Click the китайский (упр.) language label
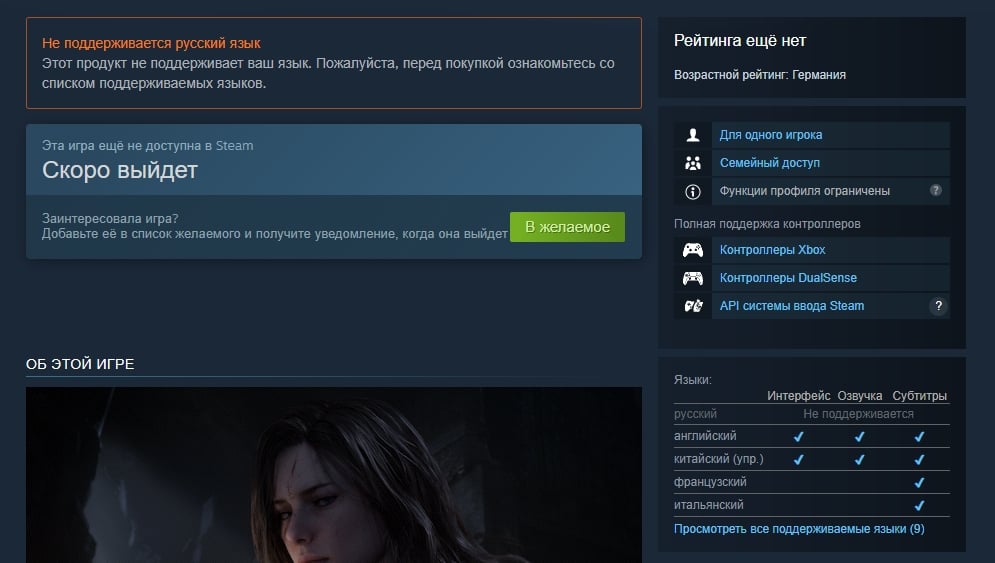 [718, 459]
